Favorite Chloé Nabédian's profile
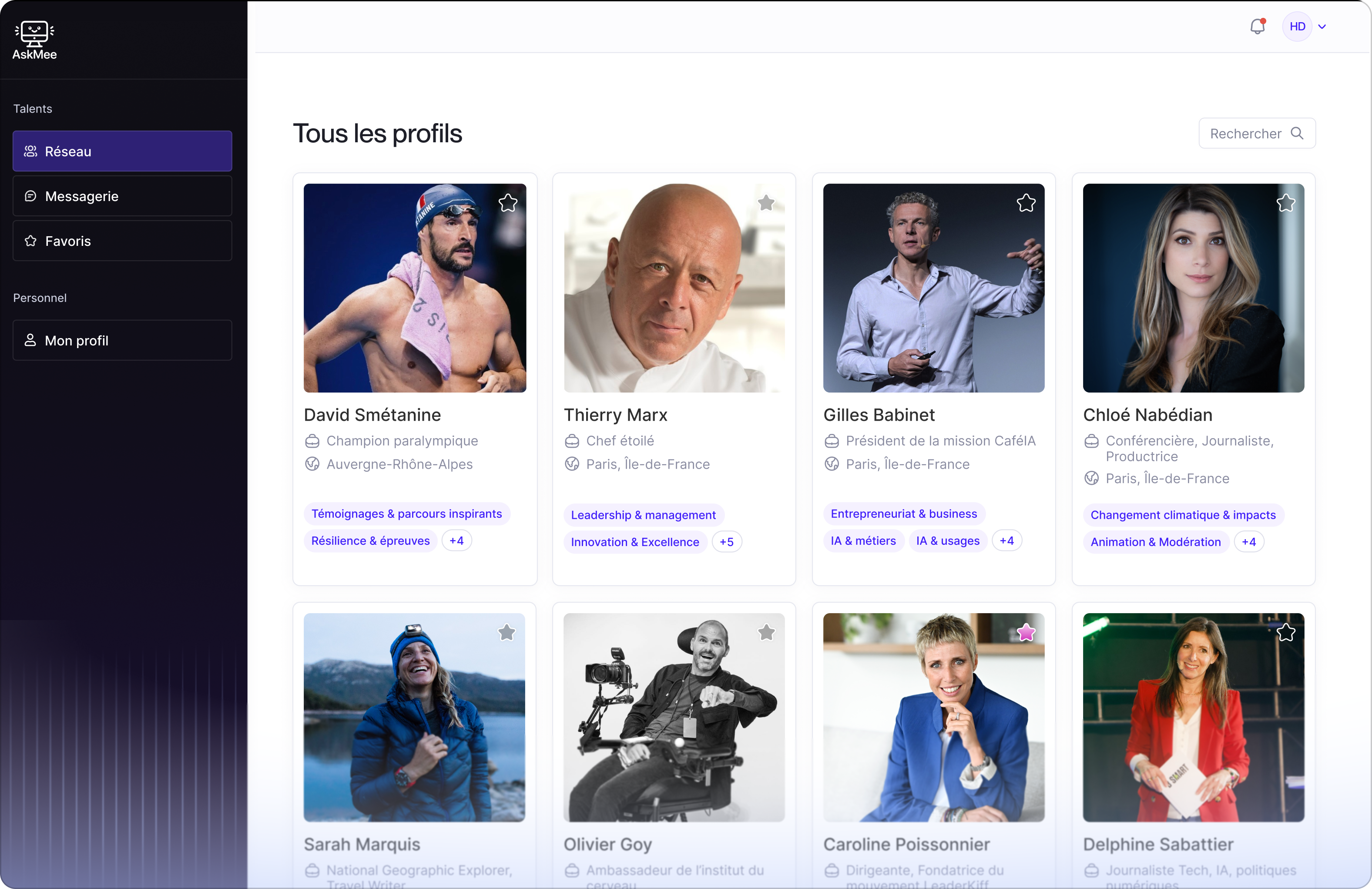 (1286, 203)
